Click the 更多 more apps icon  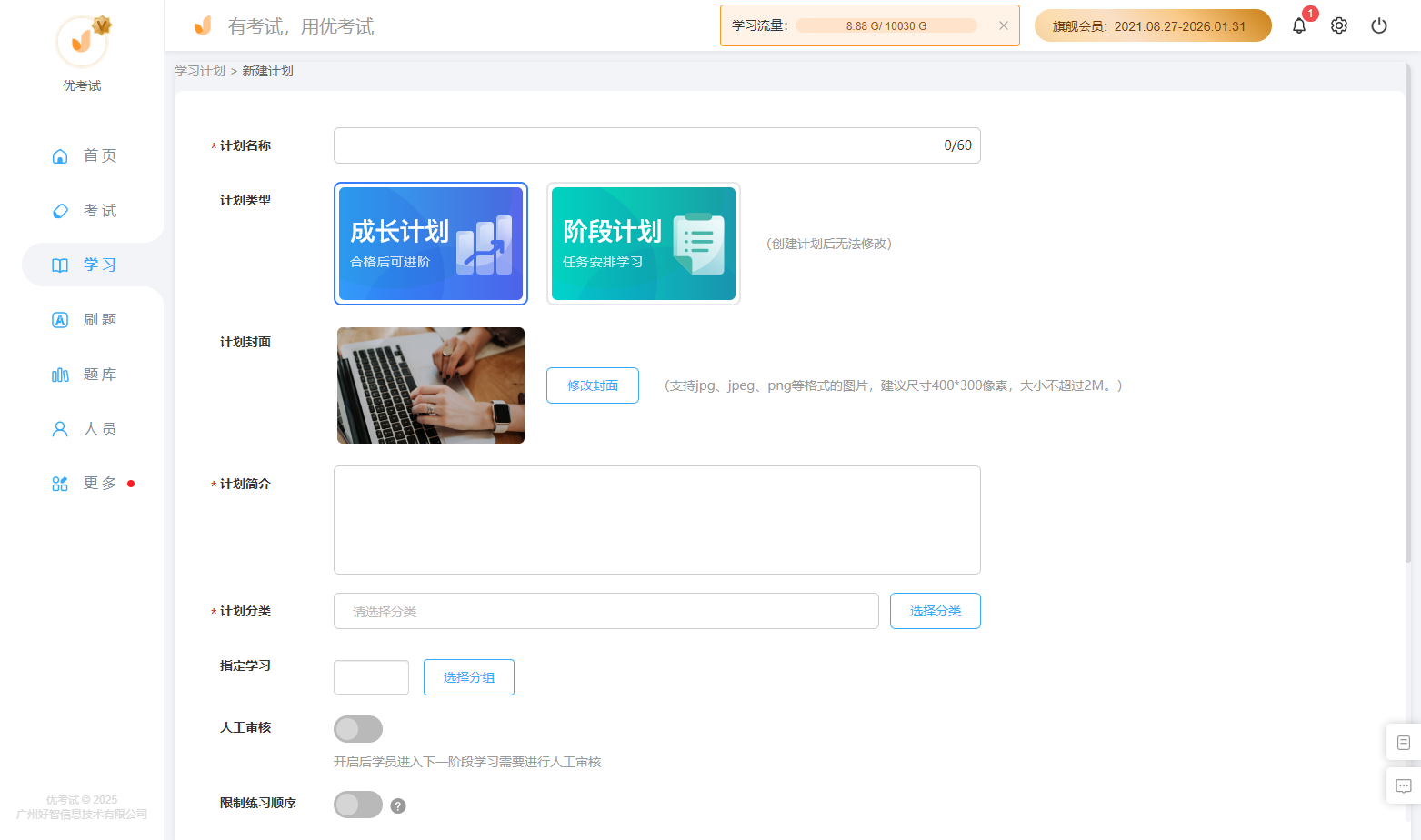(60, 484)
